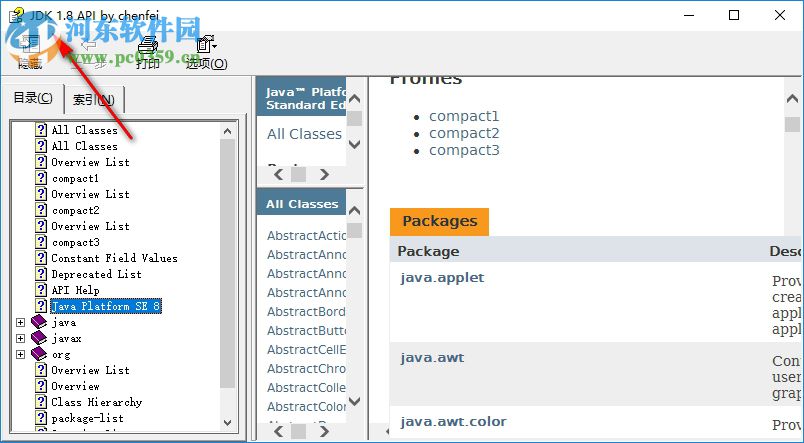Click the page icon beside package-list
The width and height of the screenshot is (804, 443).
pos(41,418)
